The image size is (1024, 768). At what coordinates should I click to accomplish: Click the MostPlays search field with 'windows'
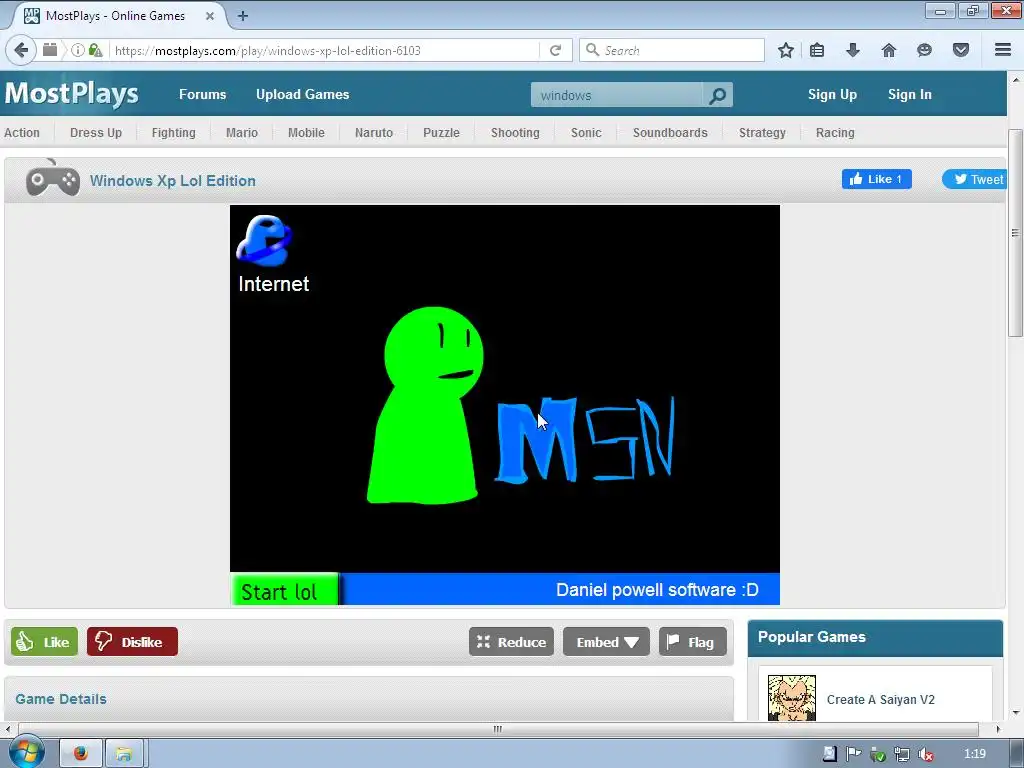[x=617, y=95]
